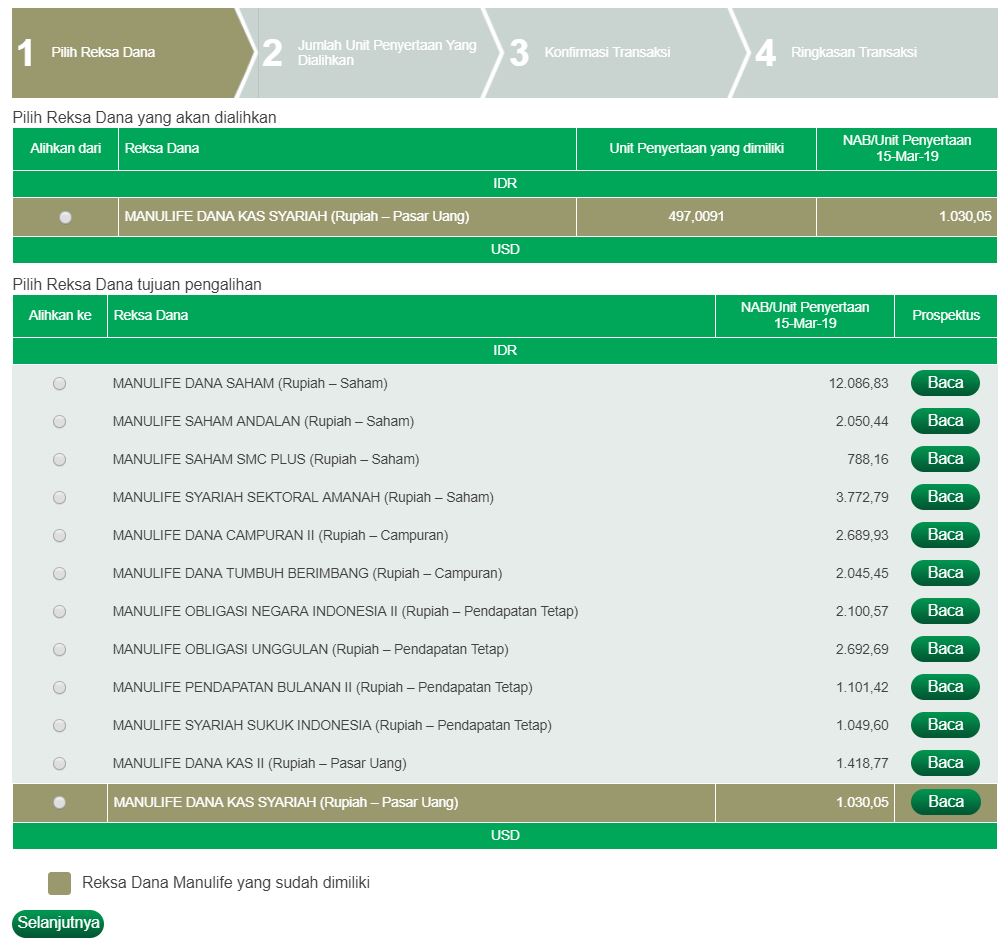Click the owned units value 497,0091
Image resolution: width=1008 pixels, height=948 pixels.
tap(696, 217)
